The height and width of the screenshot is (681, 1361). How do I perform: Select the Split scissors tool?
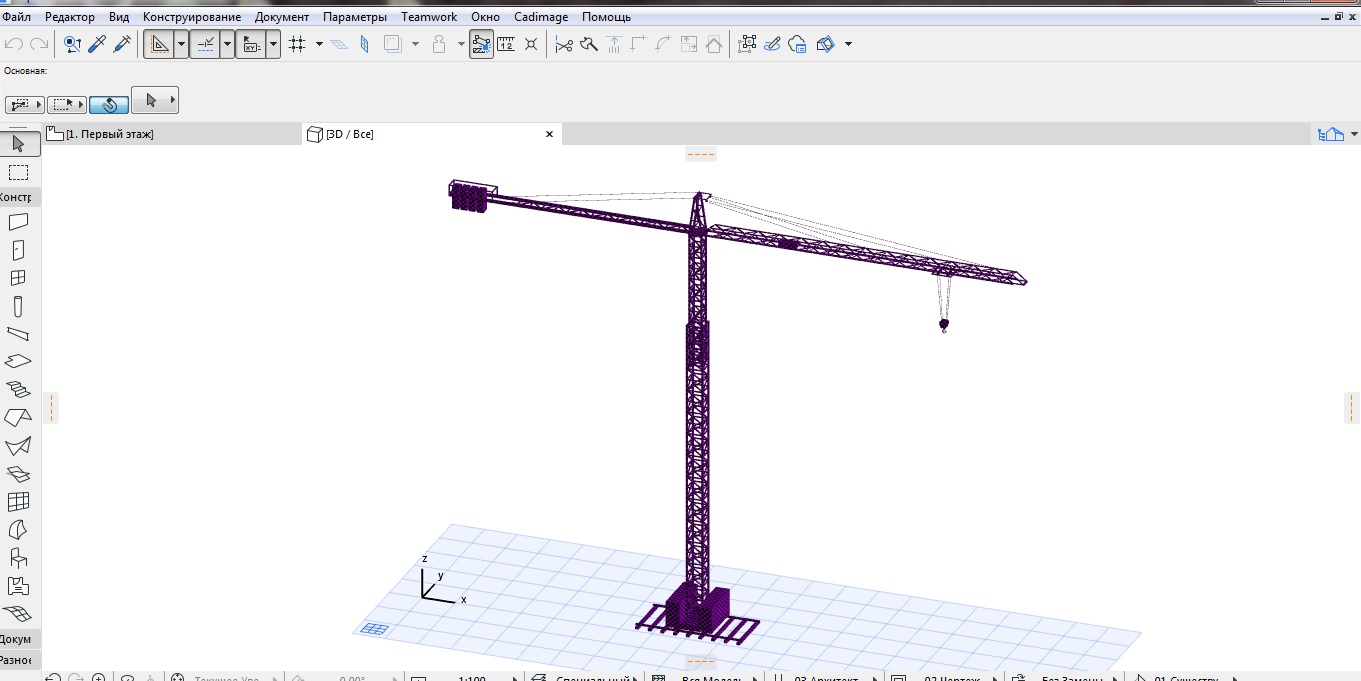coord(564,44)
